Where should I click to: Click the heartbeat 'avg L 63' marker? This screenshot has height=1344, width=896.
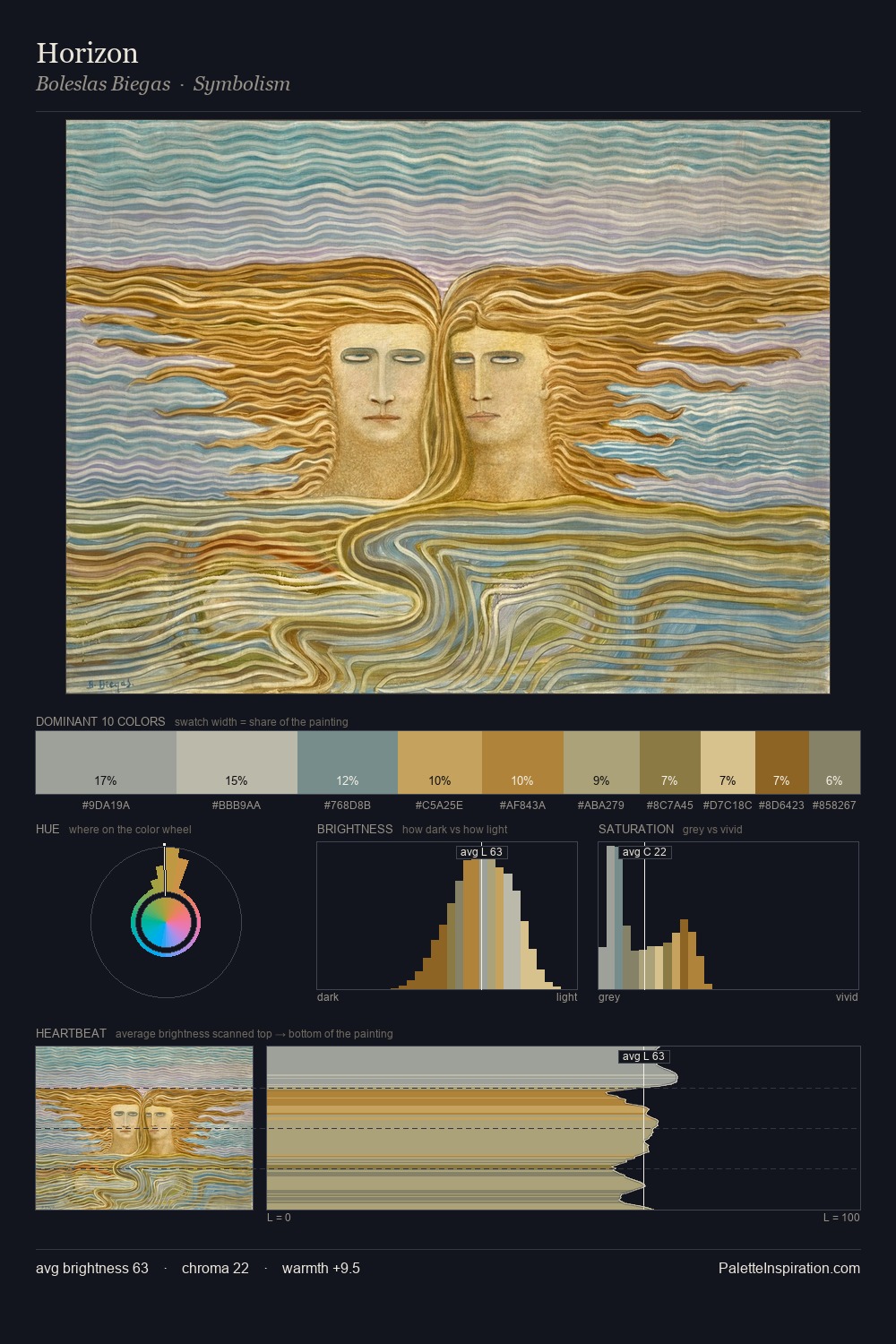click(x=644, y=1056)
